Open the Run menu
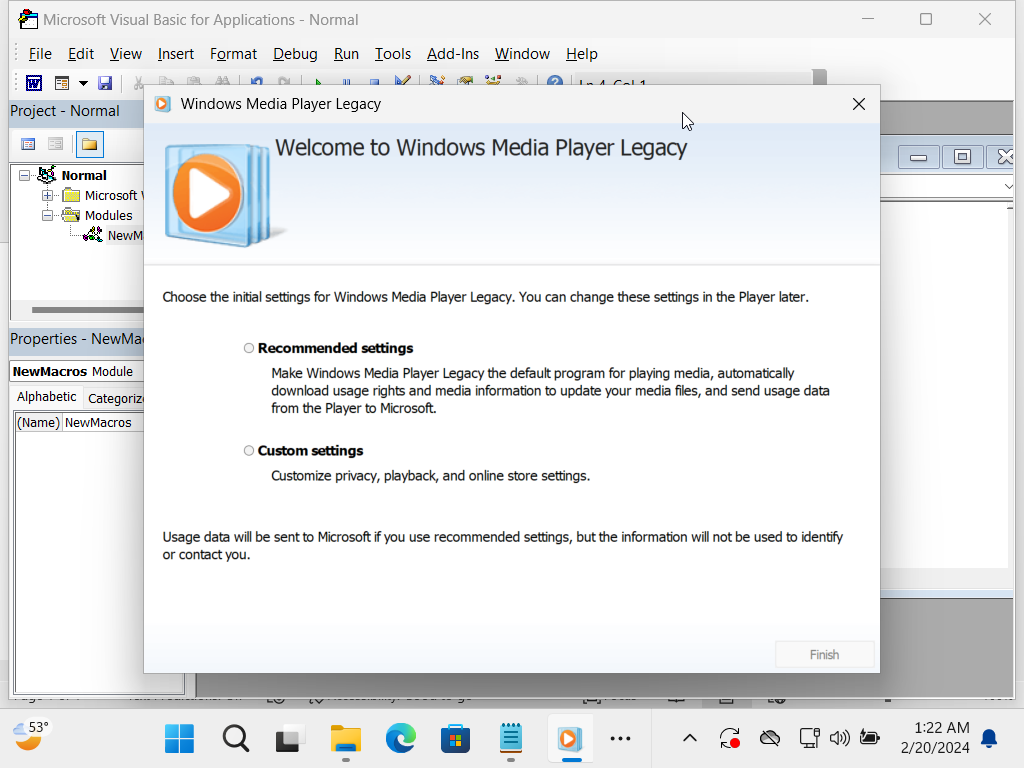This screenshot has height=768, width=1024. coord(346,54)
